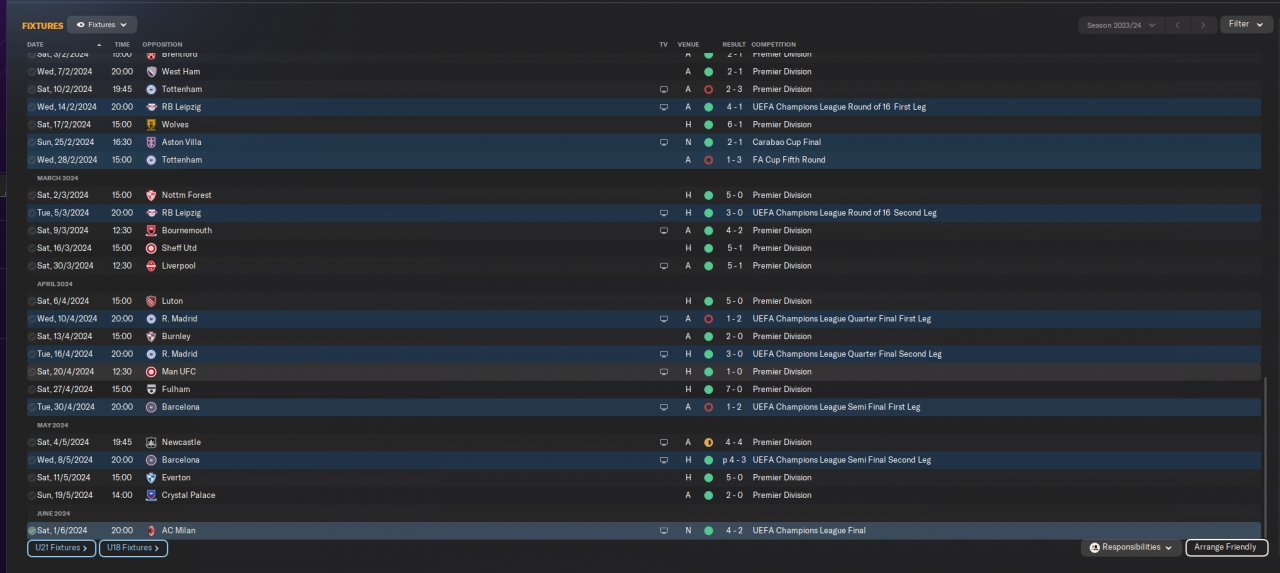Click the AC Milan club badge
The height and width of the screenshot is (573, 1280).
(x=151, y=531)
